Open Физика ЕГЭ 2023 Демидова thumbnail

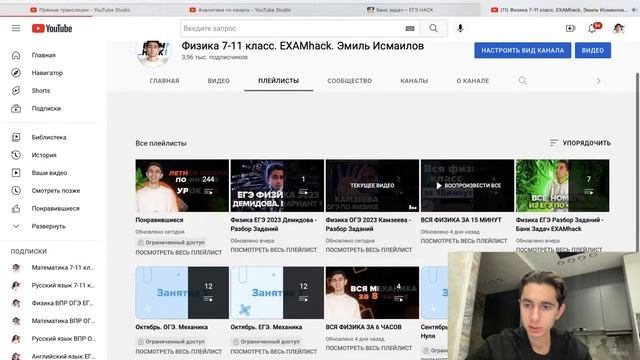pos(277,185)
